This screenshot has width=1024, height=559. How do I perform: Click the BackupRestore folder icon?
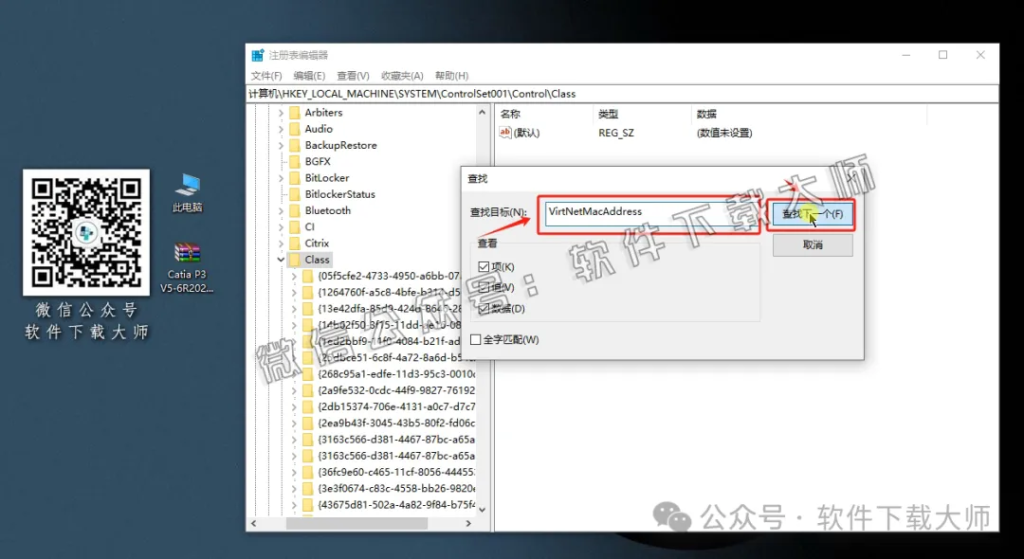(294, 145)
